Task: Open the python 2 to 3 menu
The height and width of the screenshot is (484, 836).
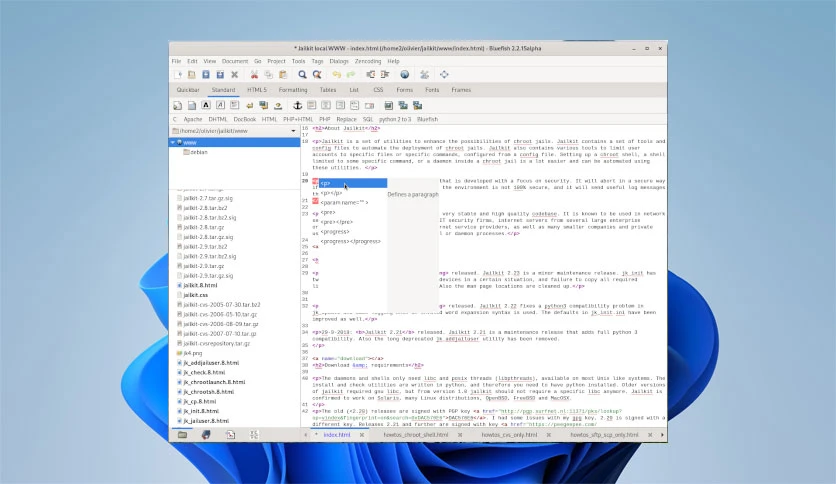Action: [395, 119]
